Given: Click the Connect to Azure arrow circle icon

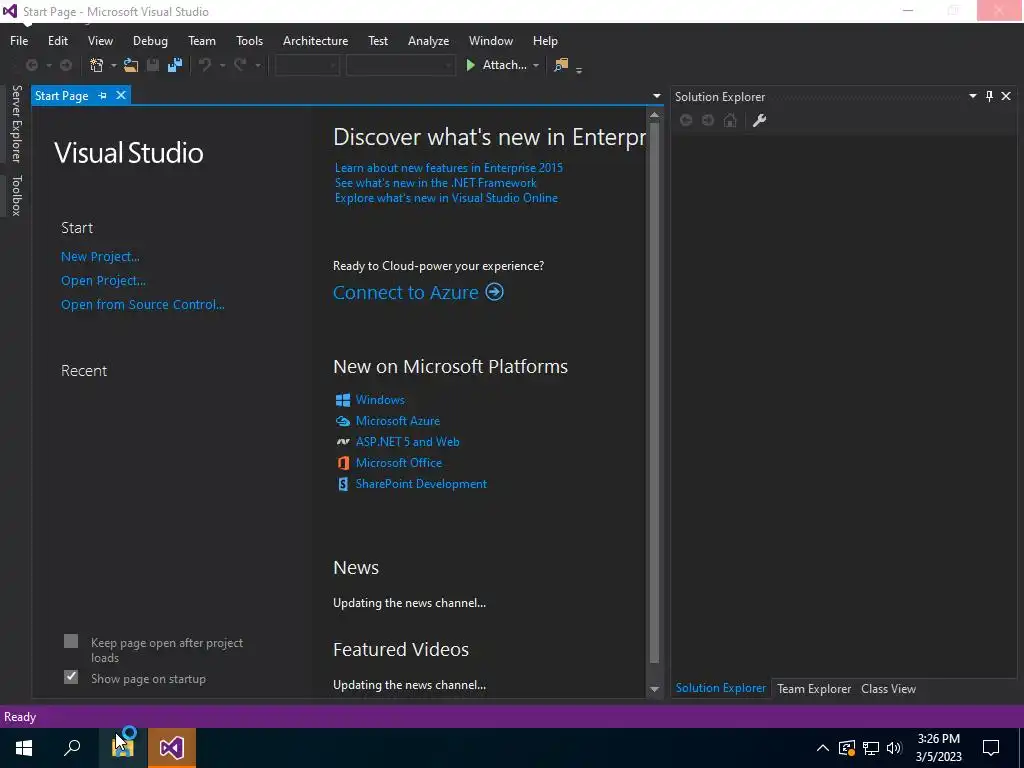Looking at the screenshot, I should click(494, 292).
